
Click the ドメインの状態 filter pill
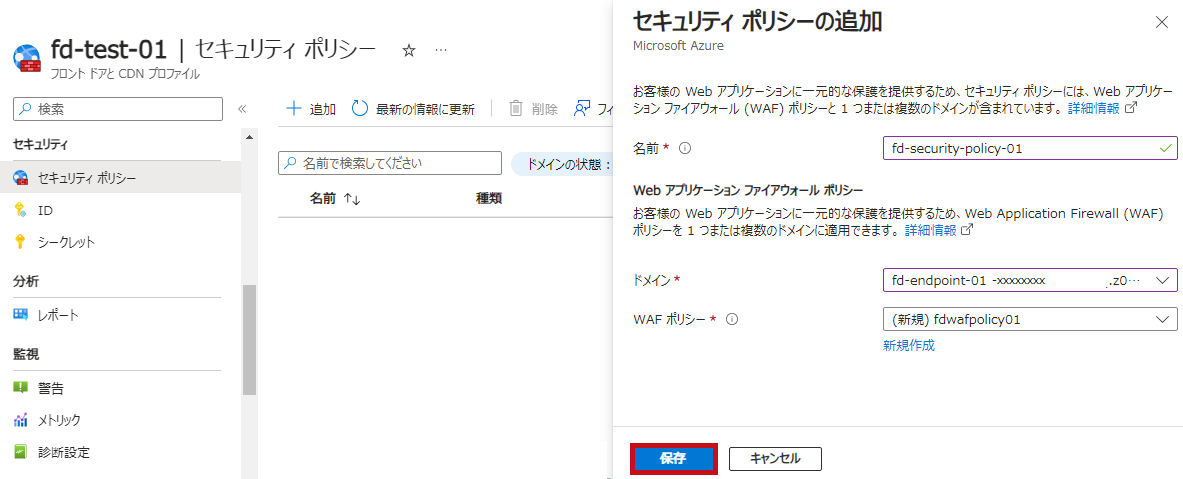coord(562,164)
